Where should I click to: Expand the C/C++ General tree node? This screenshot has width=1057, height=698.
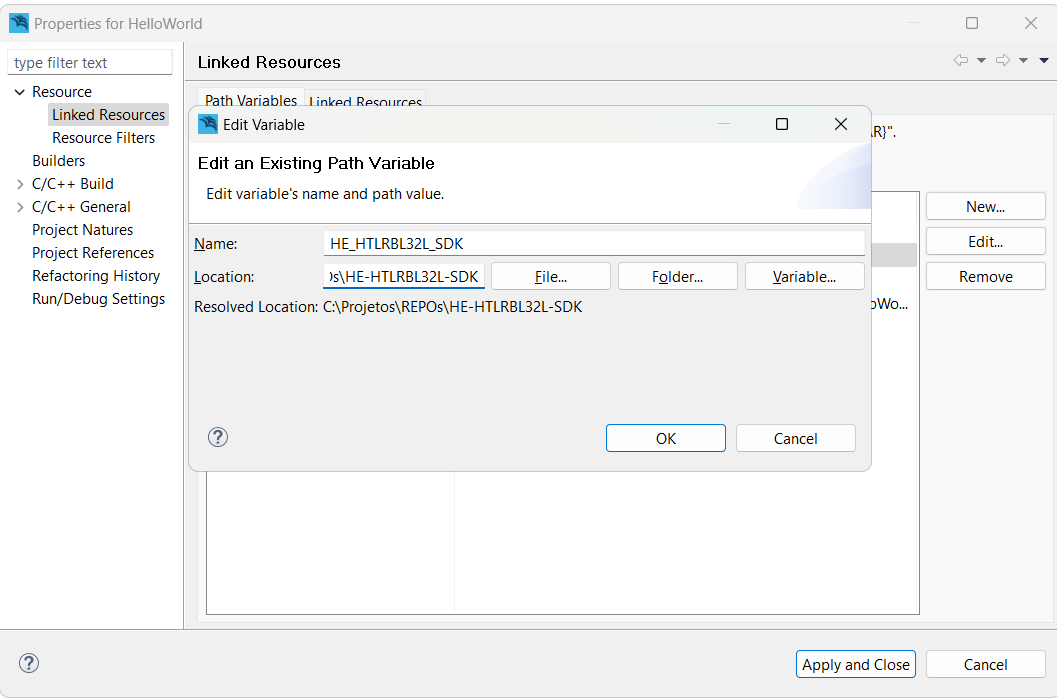tap(20, 207)
